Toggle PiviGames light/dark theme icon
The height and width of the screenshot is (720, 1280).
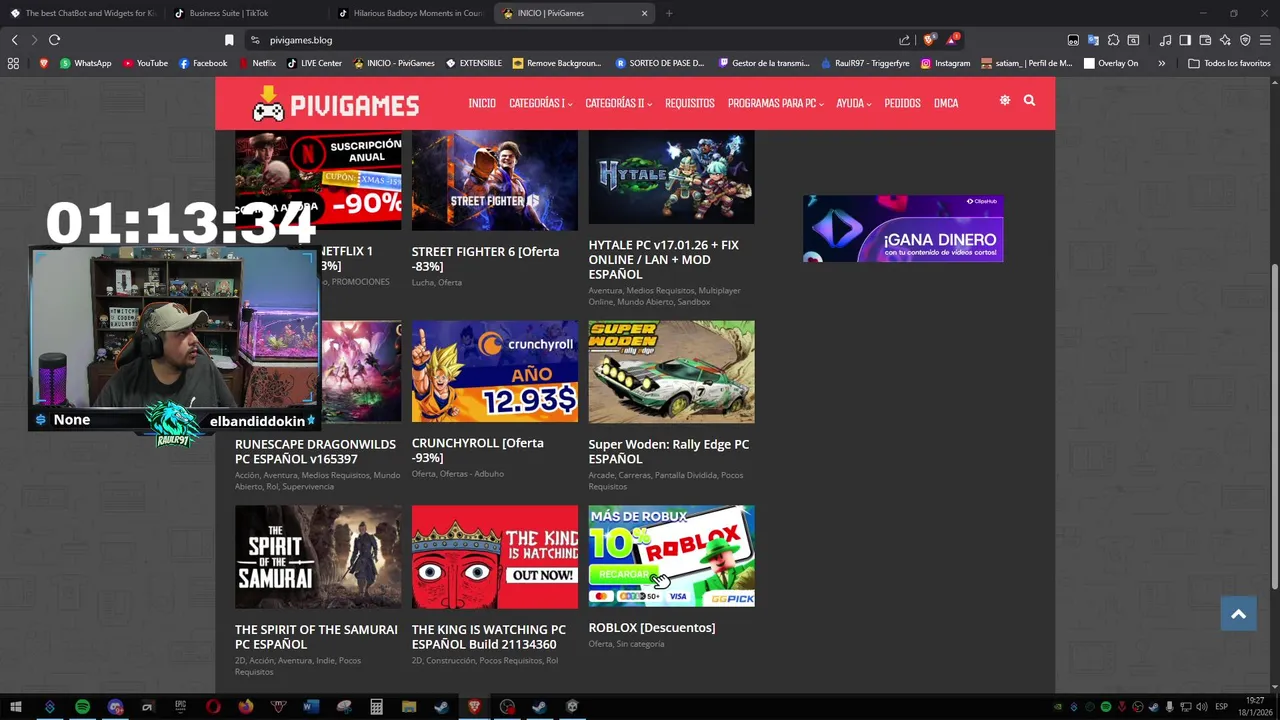point(1004,101)
